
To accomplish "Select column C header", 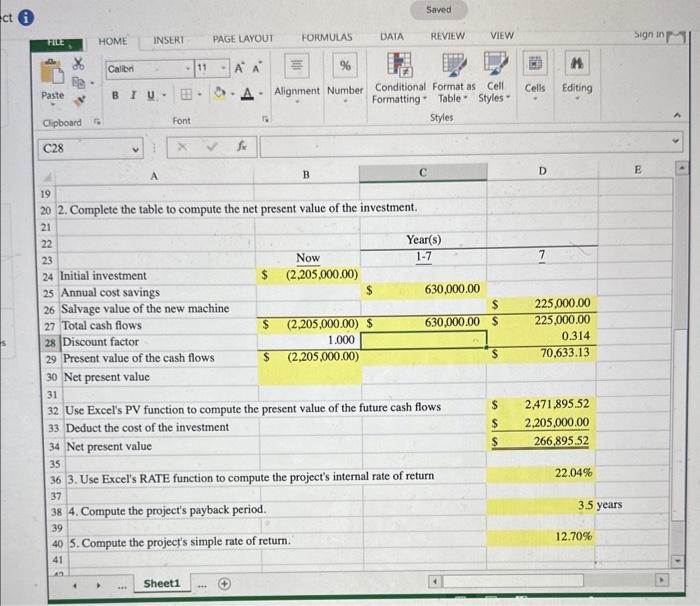I will point(423,172).
